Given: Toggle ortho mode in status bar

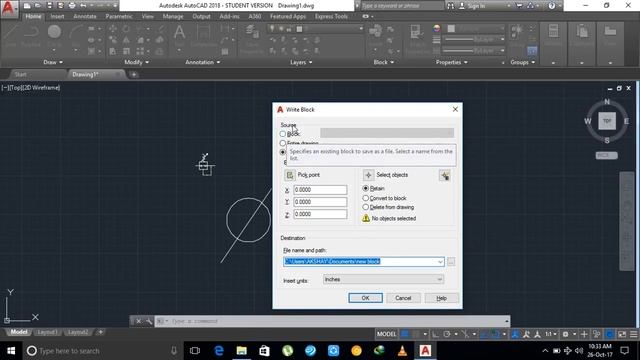Looking at the screenshot, I should 436,334.
